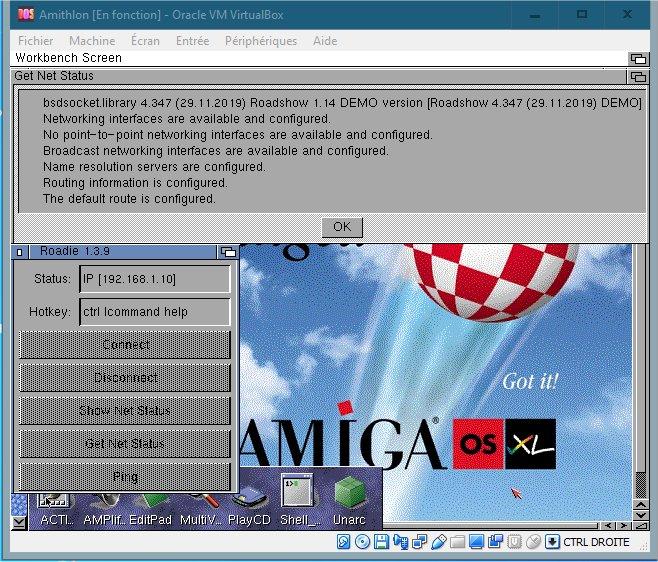The height and width of the screenshot is (562, 658).
Task: Click the Roadie 1.3.9 title bar
Action: 123,251
